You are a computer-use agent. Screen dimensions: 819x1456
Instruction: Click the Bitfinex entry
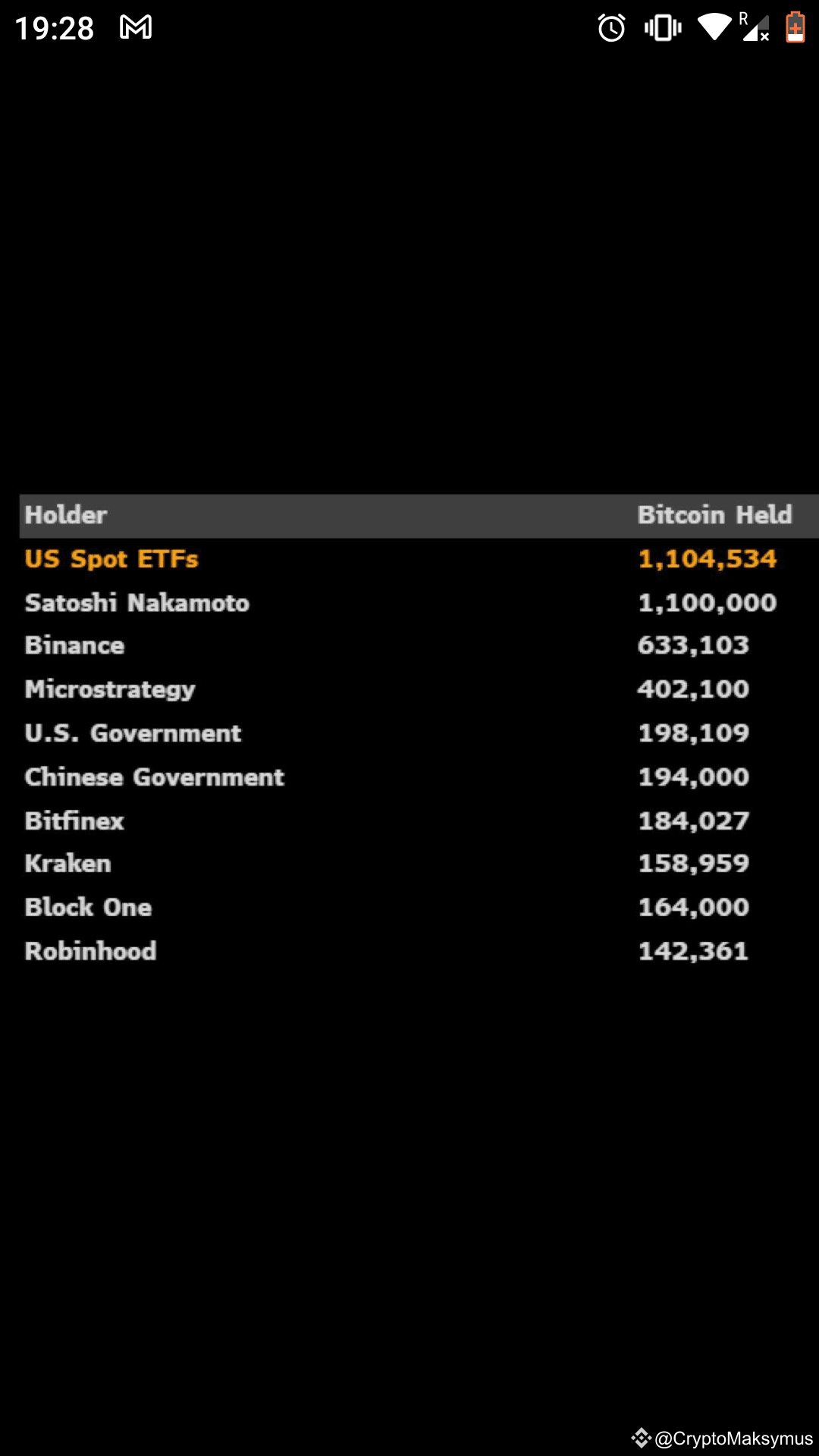tap(74, 821)
